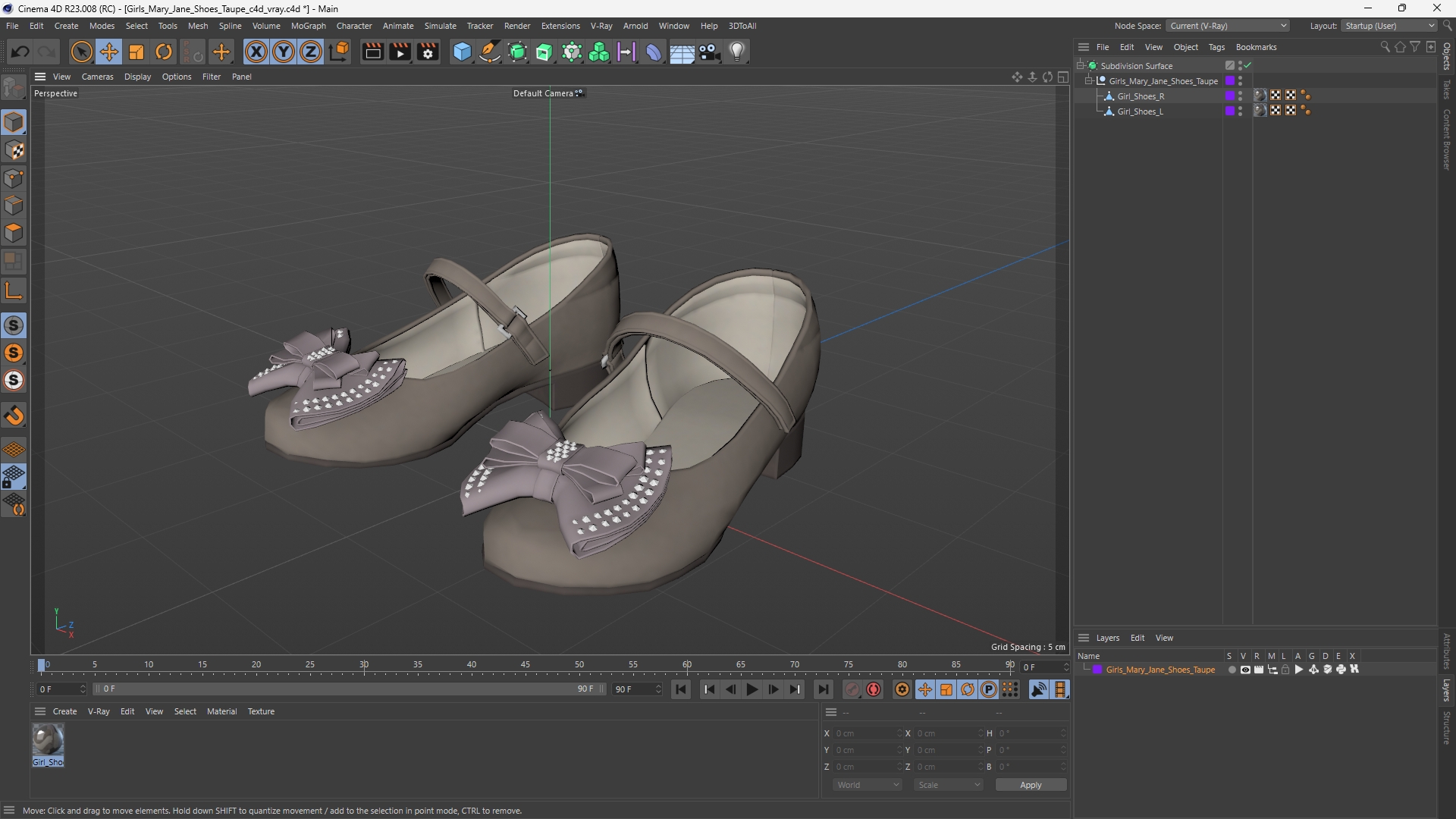Open the Material Manager hamburger menu
Viewport: 1456px width, 819px height.
coord(40,711)
